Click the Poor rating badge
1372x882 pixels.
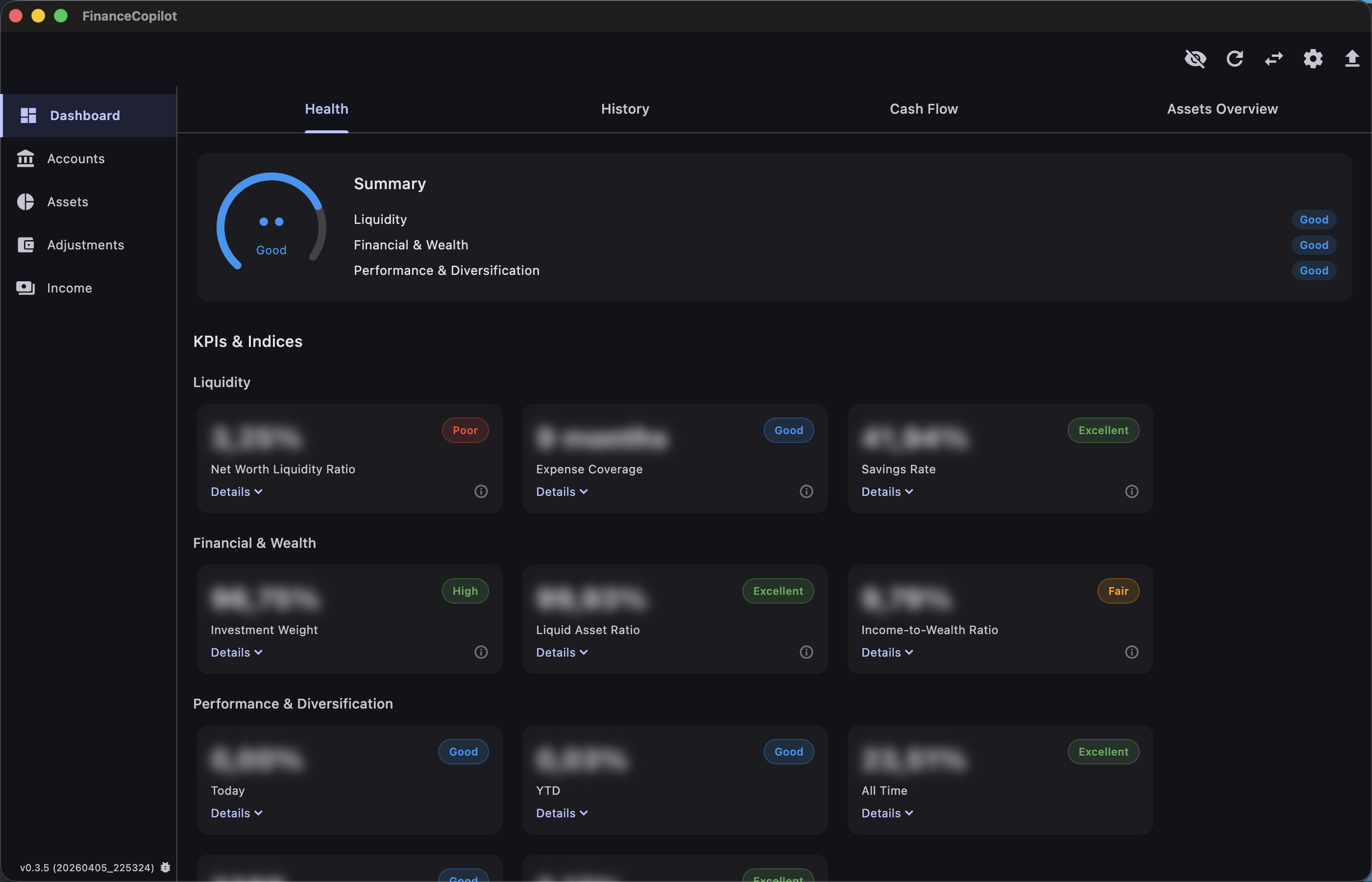(465, 430)
